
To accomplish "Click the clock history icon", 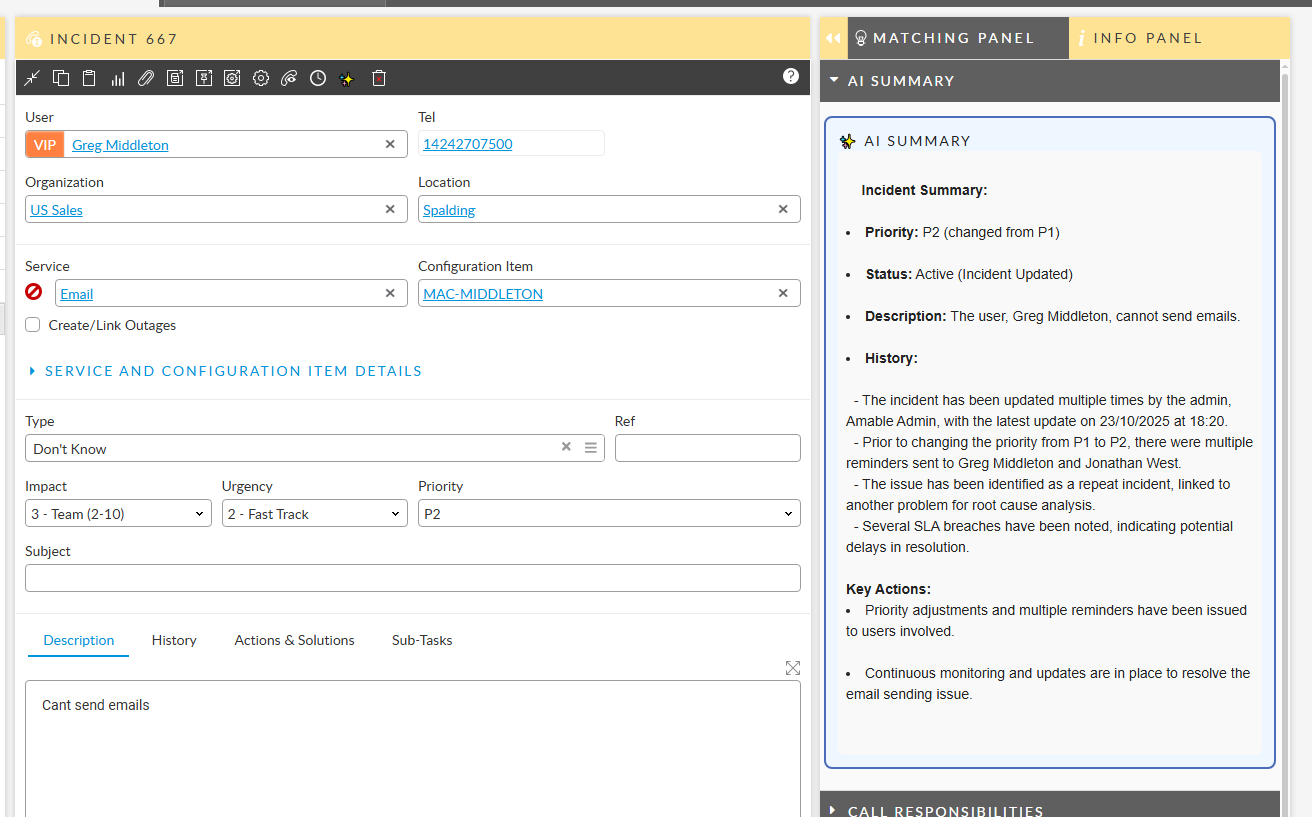I will [317, 77].
